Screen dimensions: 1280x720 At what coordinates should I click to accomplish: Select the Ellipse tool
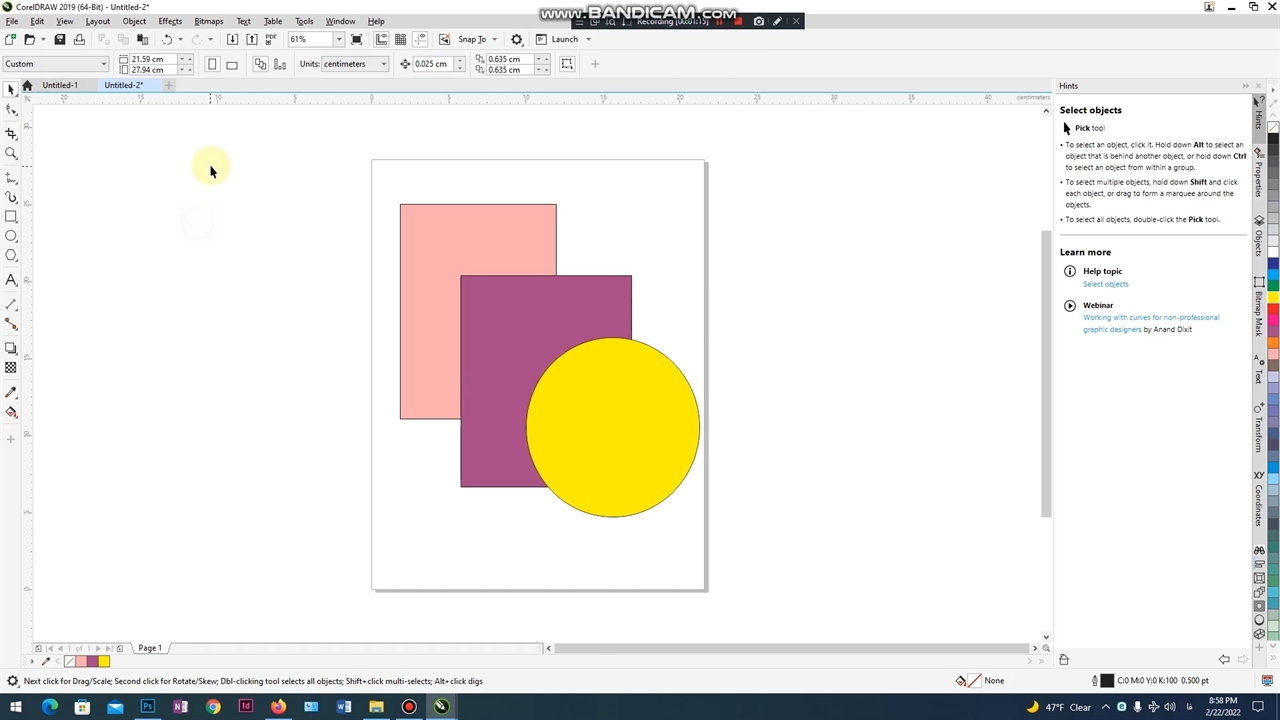coord(11,236)
